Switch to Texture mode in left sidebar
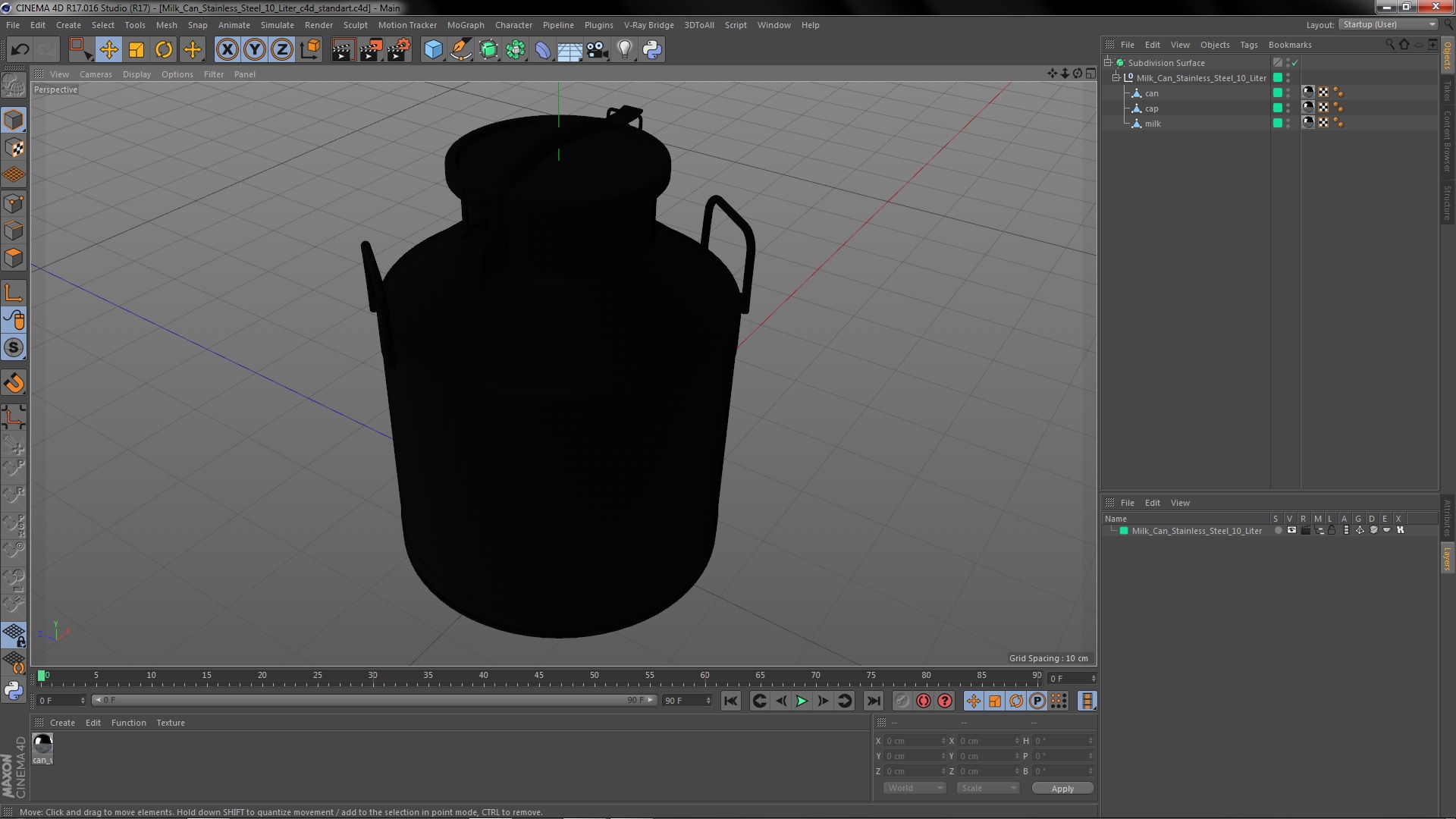 tap(14, 148)
